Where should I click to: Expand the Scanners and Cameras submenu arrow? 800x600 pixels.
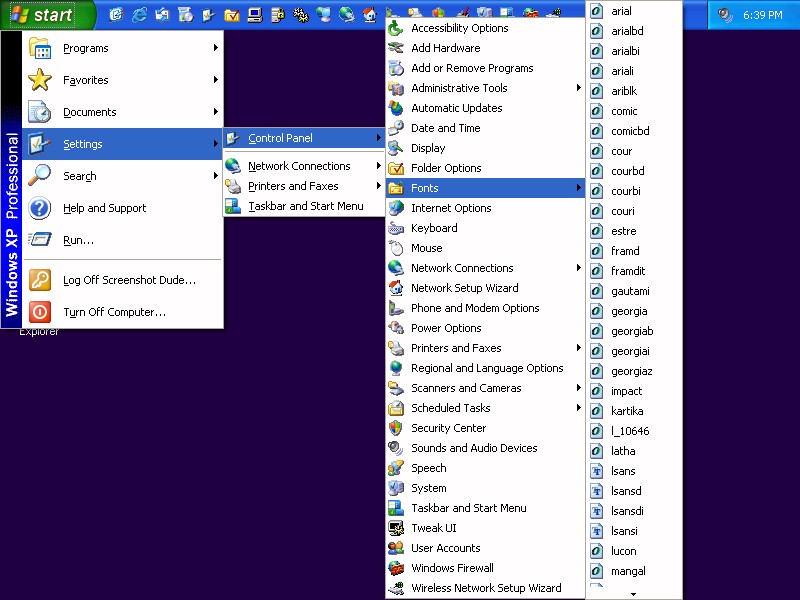578,388
